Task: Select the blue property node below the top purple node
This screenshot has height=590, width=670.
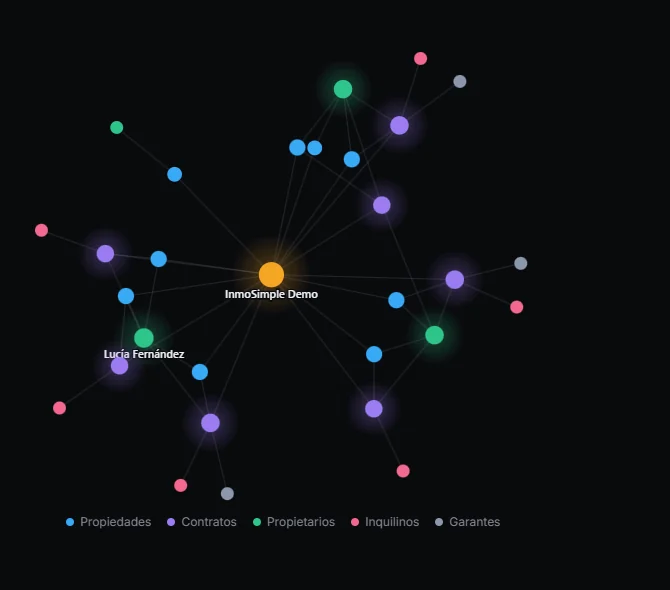Action: tap(352, 159)
